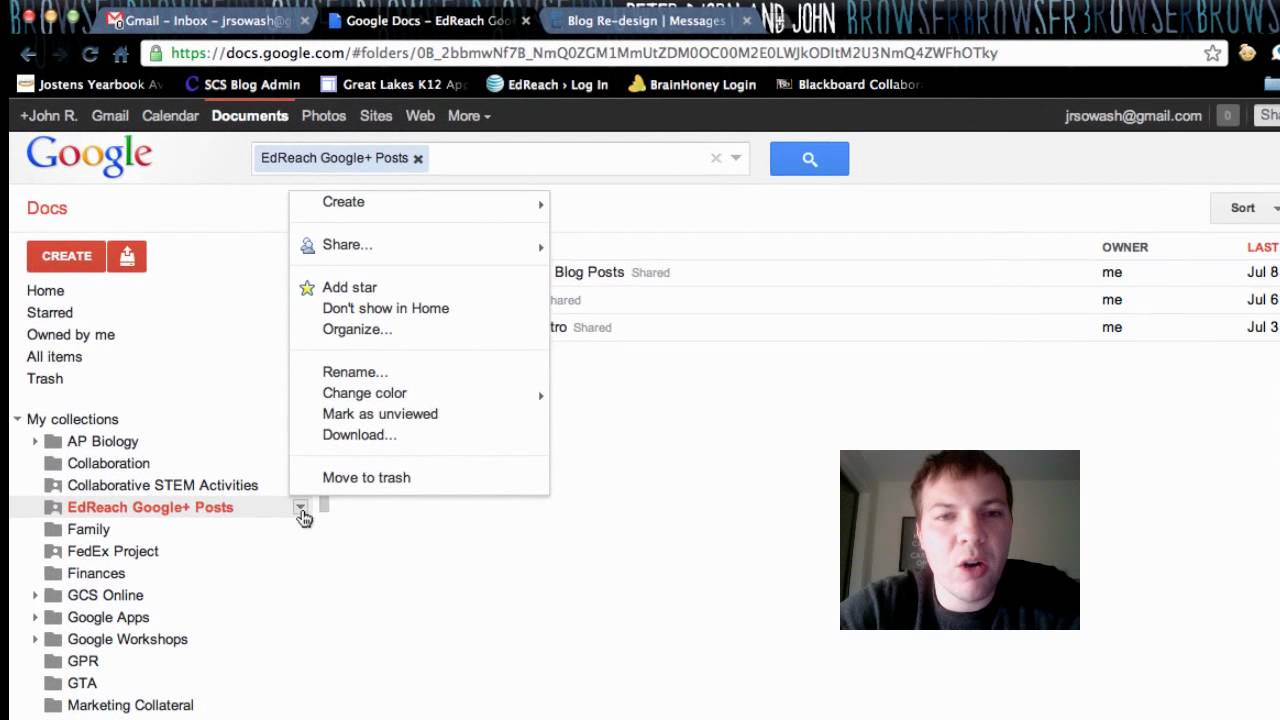
Task: Clear the search box with the X
Action: click(716, 158)
